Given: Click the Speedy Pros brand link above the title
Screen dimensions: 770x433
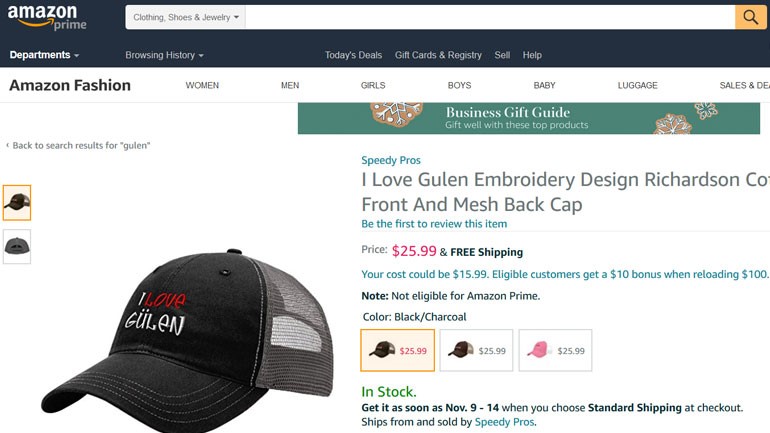Looking at the screenshot, I should pos(391,160).
